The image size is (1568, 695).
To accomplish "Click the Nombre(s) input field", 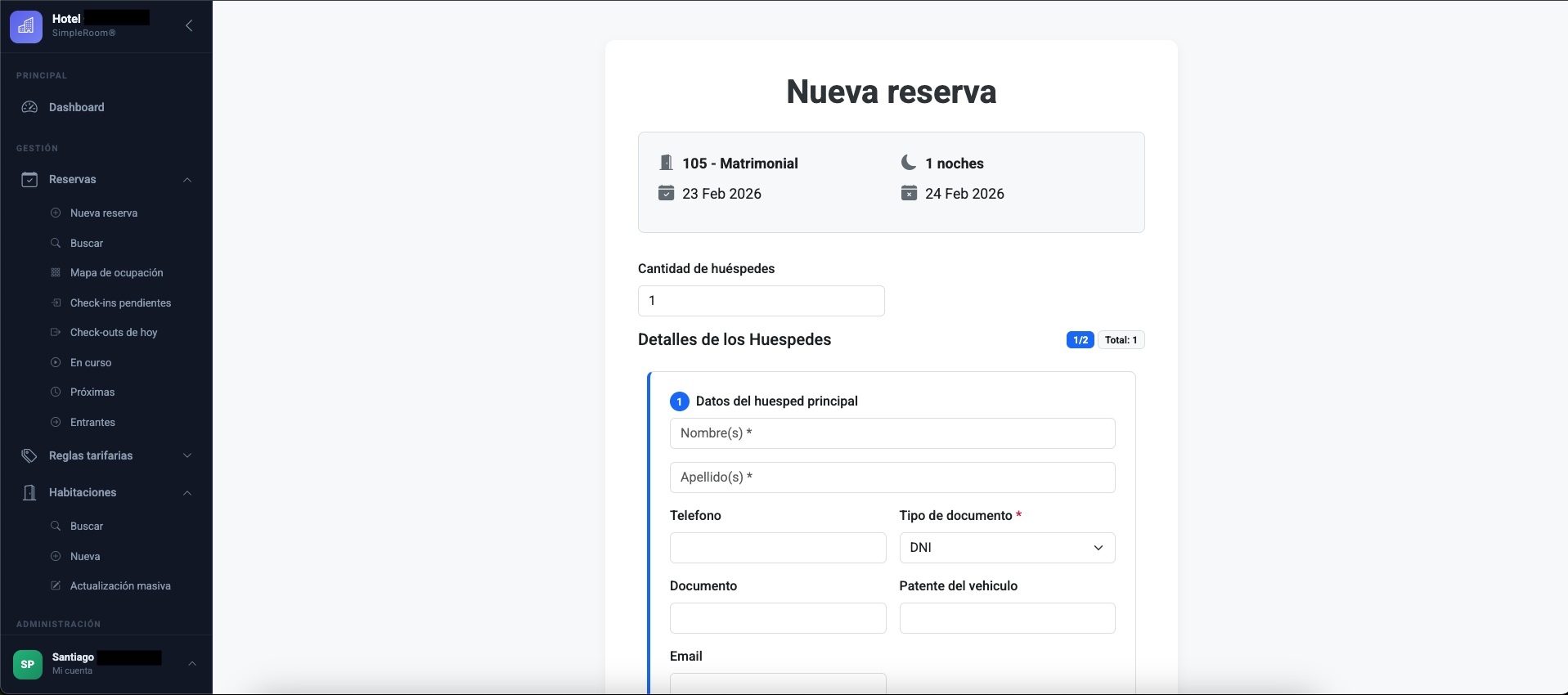I will (x=892, y=433).
